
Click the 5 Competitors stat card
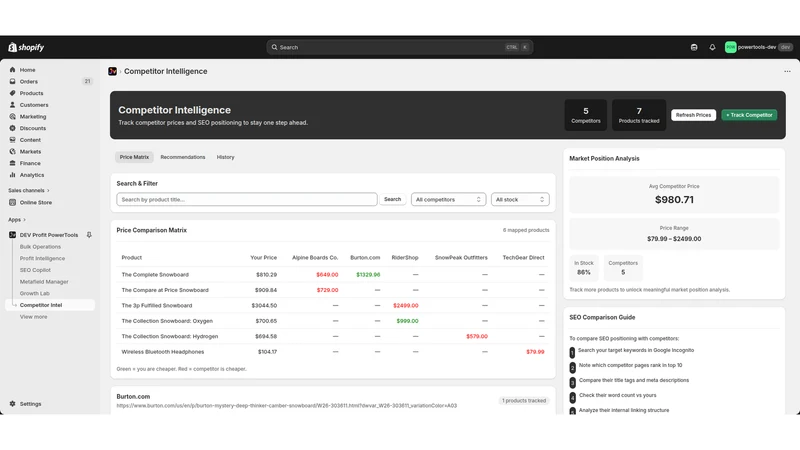586,115
